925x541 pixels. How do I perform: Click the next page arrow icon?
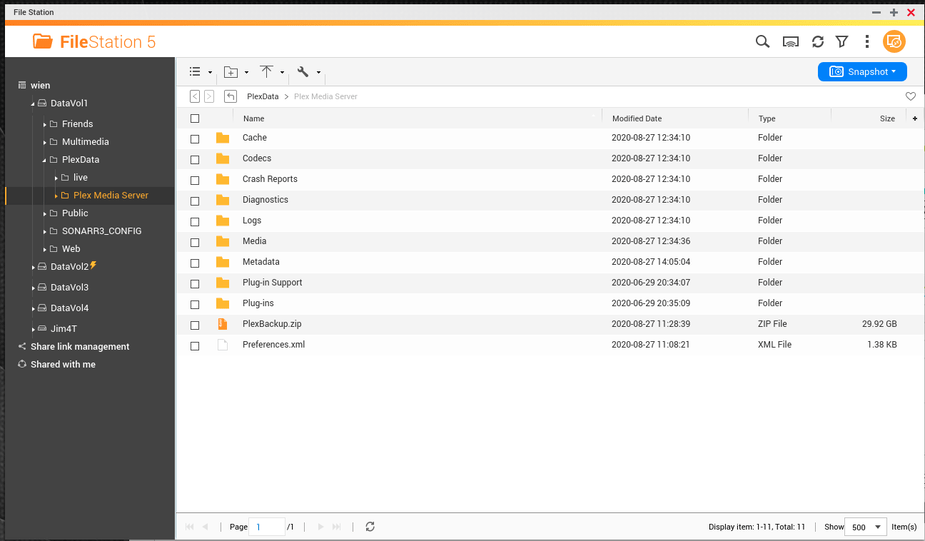tap(320, 526)
